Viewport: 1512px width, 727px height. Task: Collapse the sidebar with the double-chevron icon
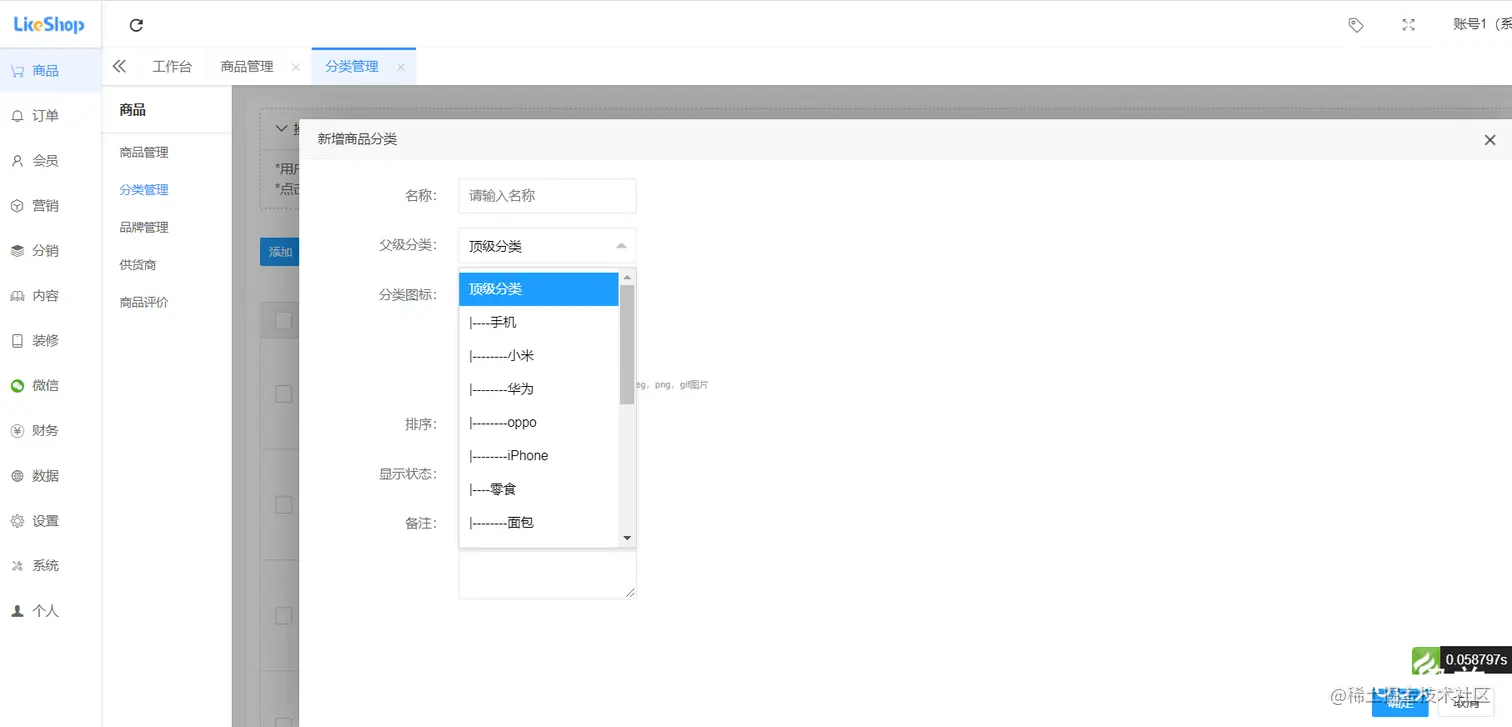119,66
